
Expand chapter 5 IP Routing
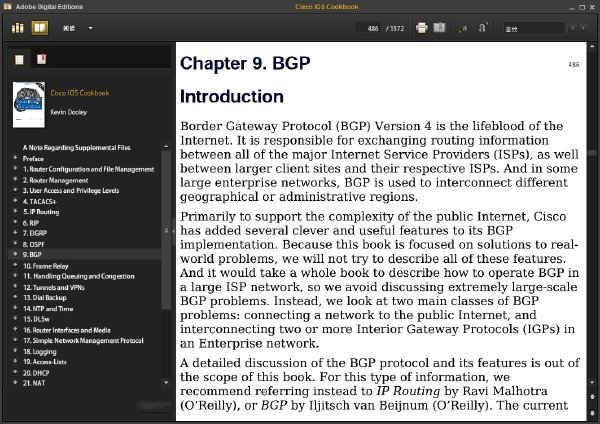coord(15,211)
